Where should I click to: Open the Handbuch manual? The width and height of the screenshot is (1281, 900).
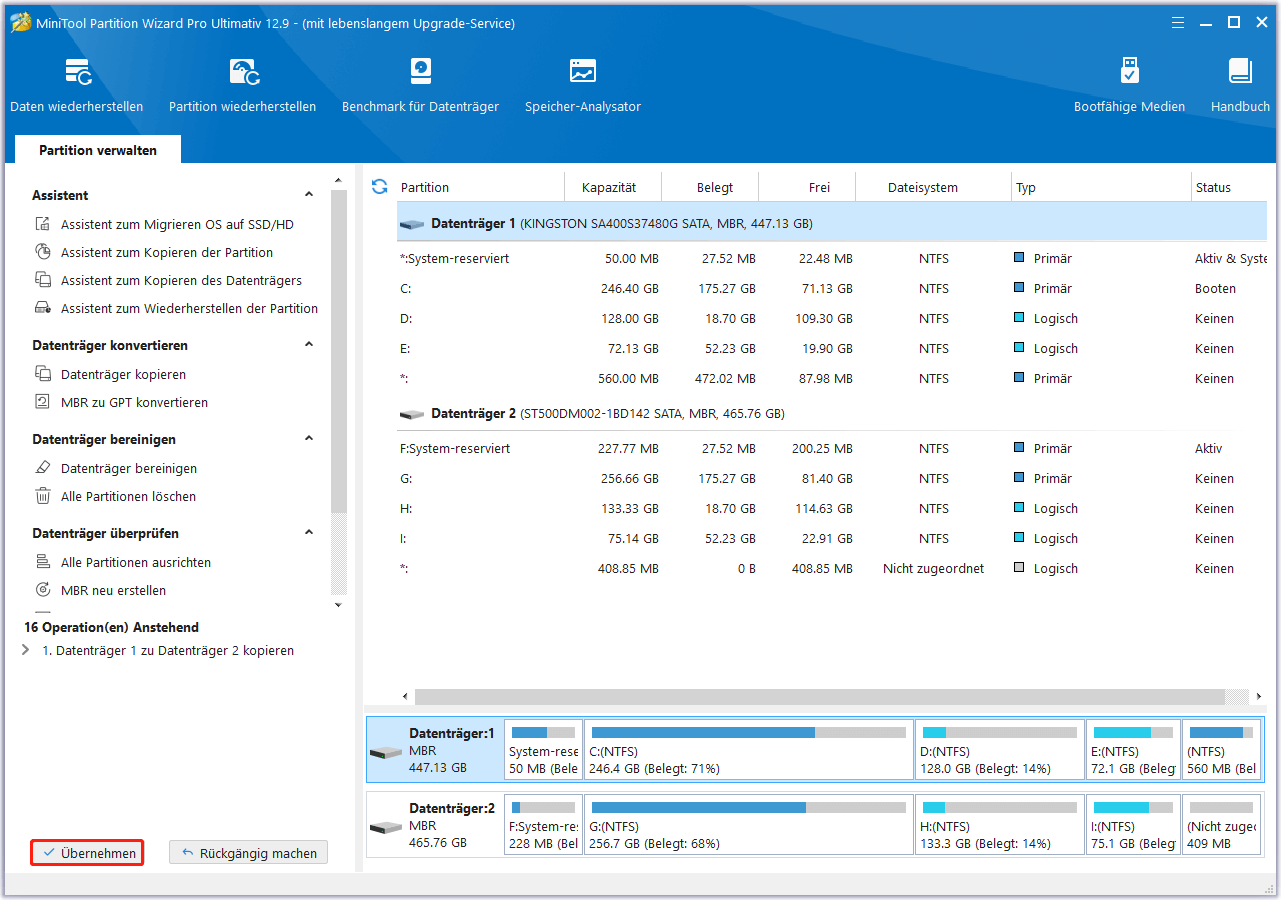(1240, 85)
